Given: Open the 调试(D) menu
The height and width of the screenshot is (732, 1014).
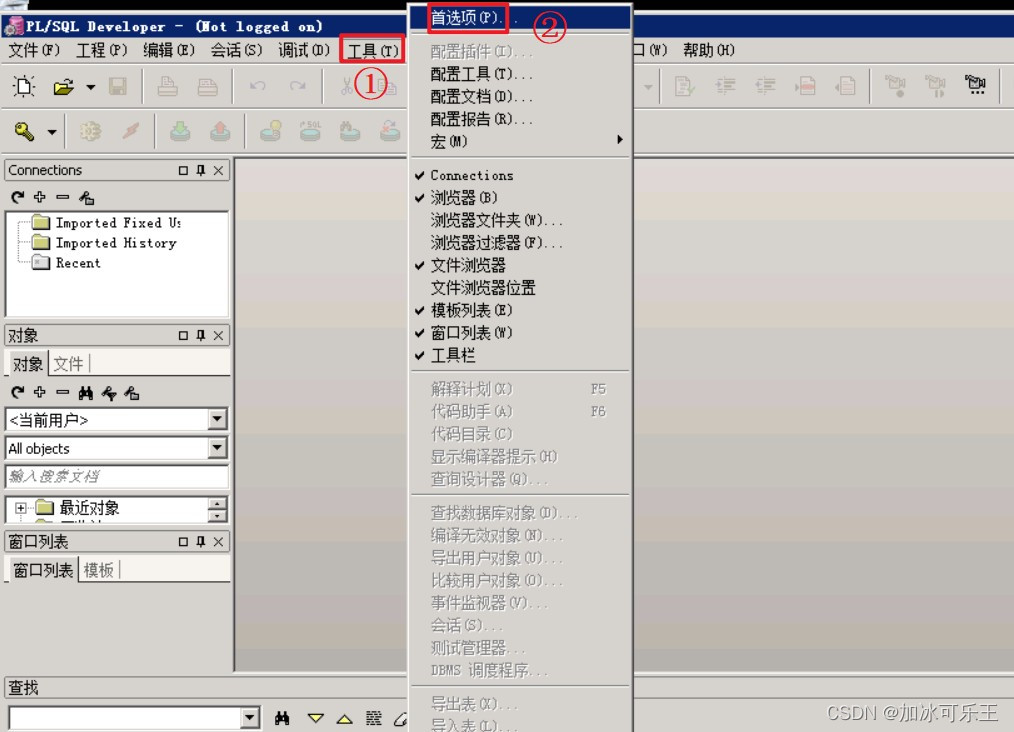Looking at the screenshot, I should (x=303, y=50).
